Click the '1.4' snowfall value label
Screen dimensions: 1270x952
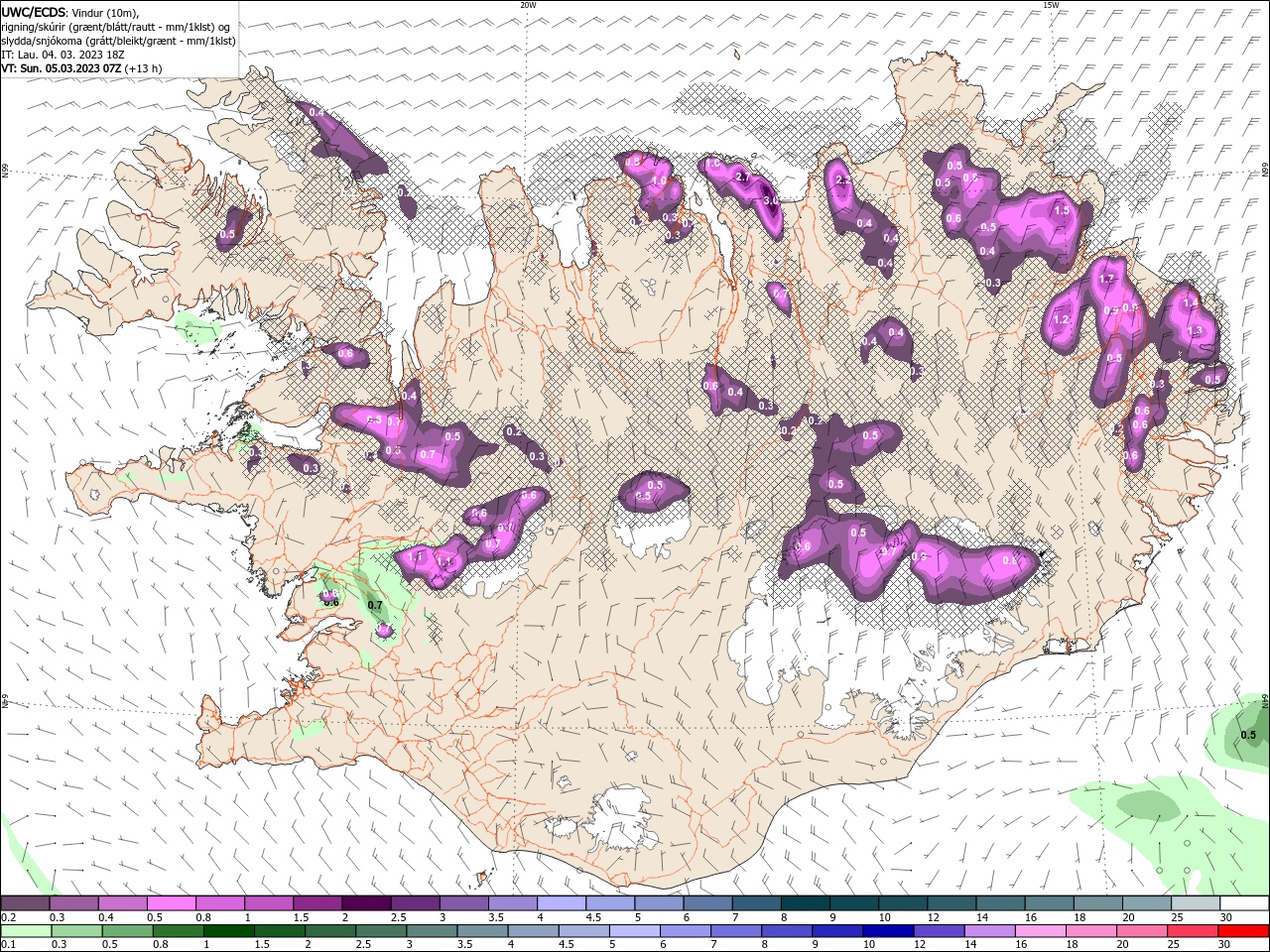click(x=1191, y=301)
